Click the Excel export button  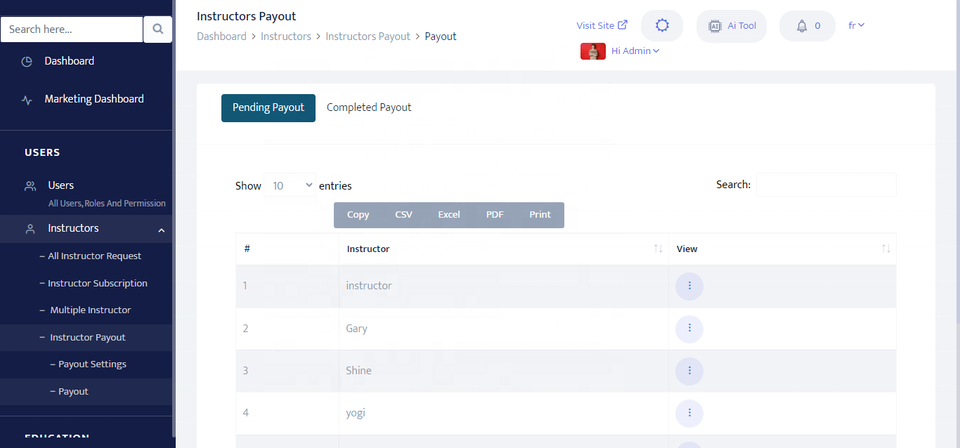[x=449, y=215]
